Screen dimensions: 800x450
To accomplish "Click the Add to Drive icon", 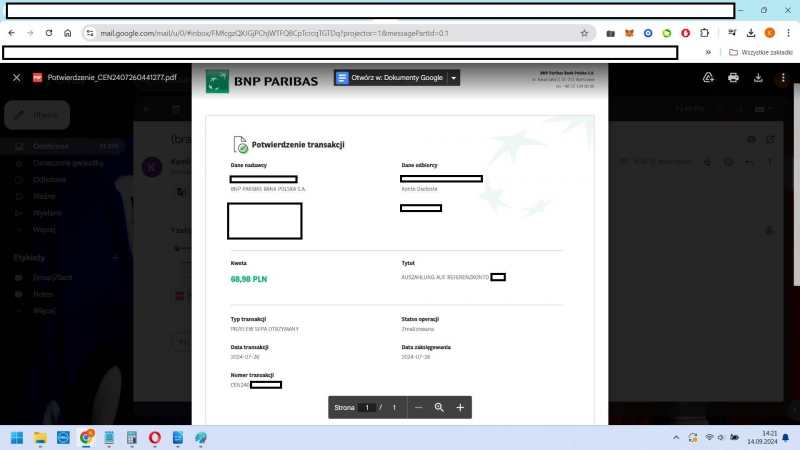I will point(708,77).
